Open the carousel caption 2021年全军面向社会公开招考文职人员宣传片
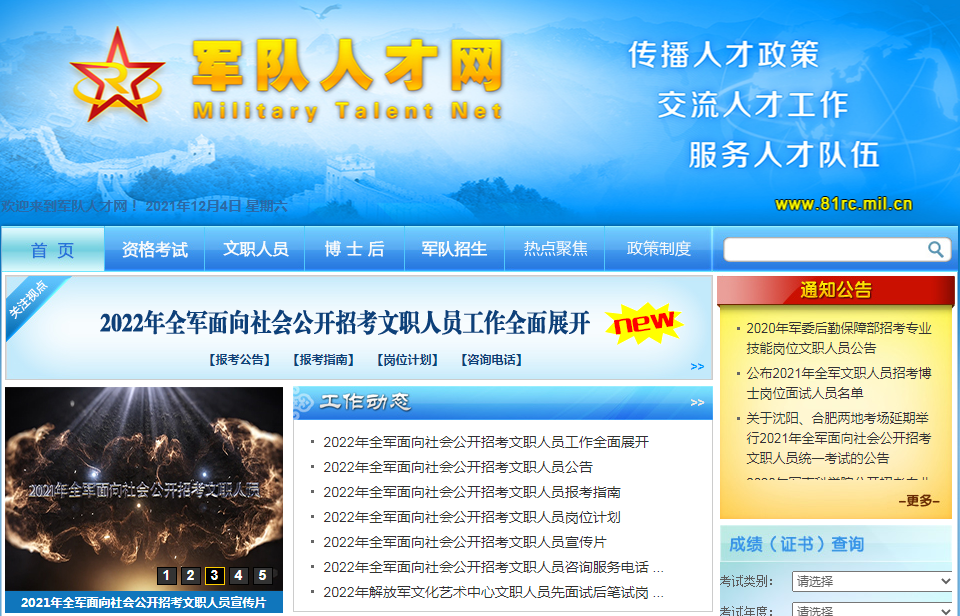Viewport: 960px width, 616px height. 144,603
